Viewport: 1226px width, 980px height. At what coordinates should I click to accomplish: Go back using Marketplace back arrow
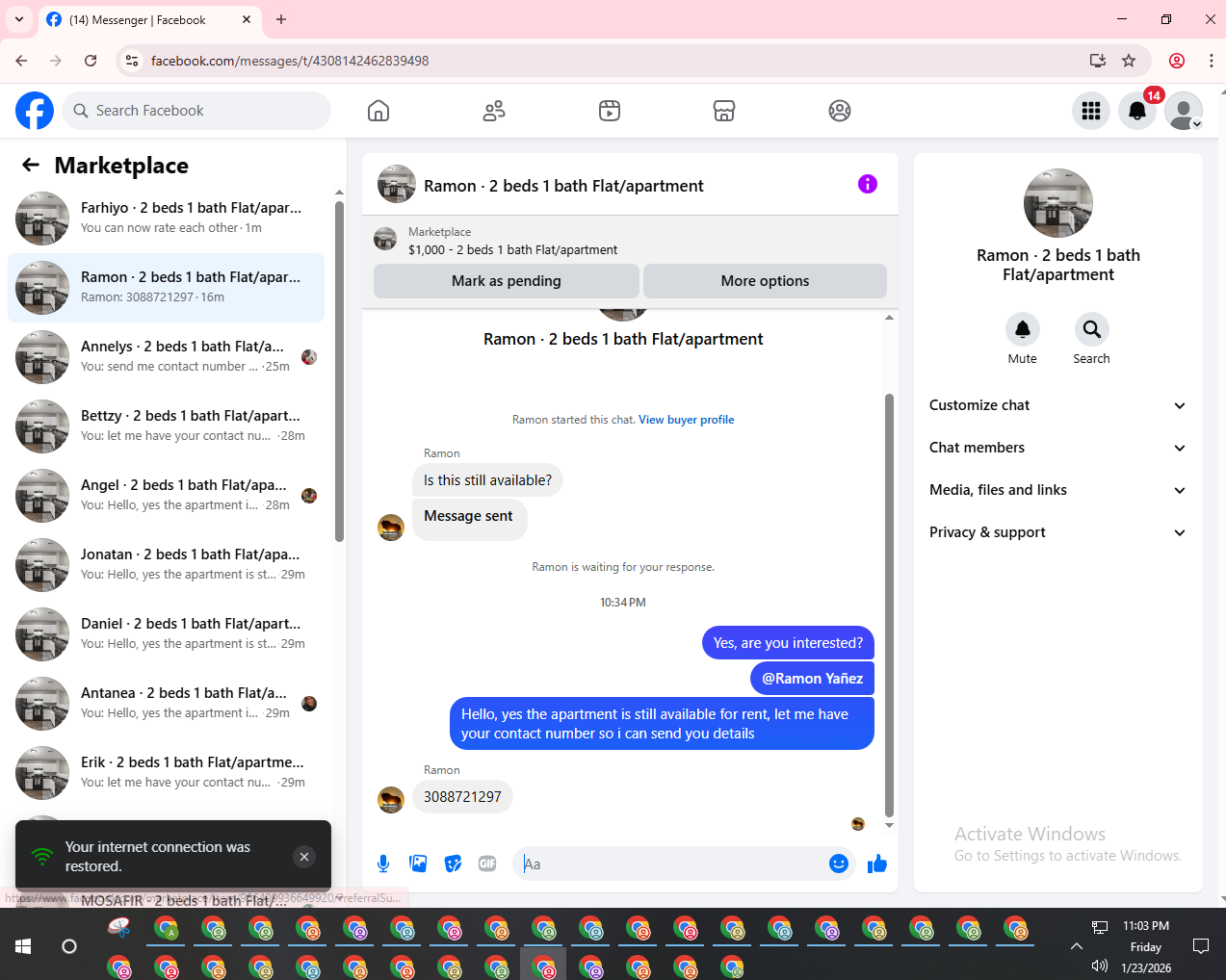tap(31, 165)
